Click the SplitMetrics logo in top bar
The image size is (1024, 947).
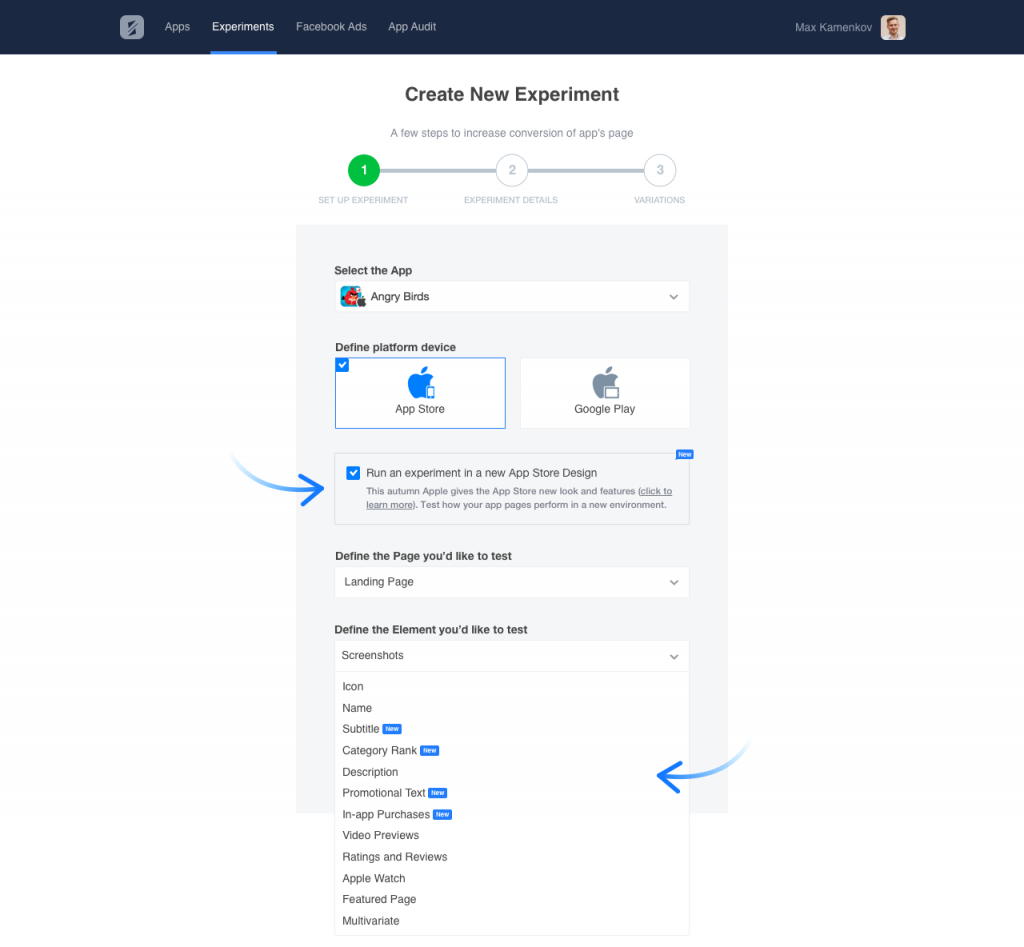tap(131, 27)
